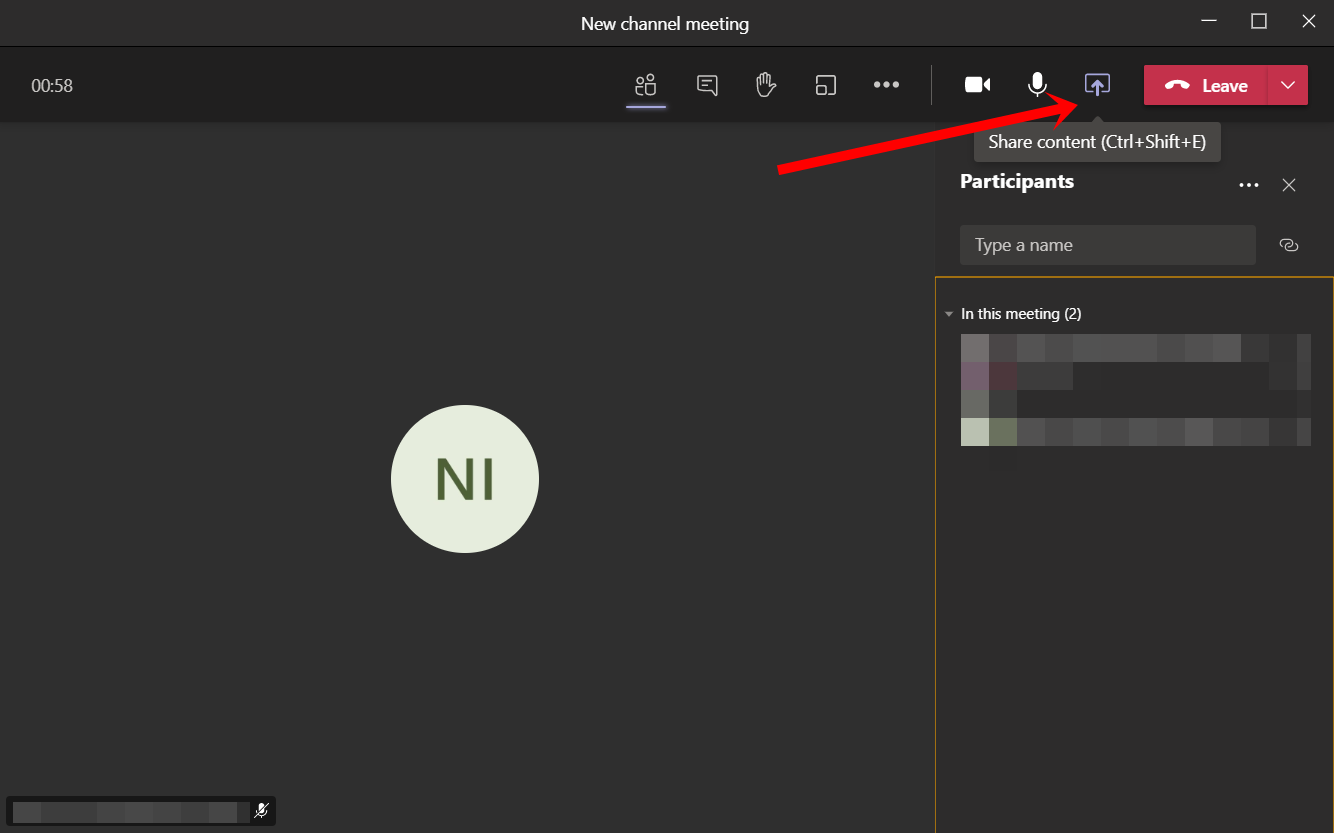Open Participants panel more options ellipsis
This screenshot has width=1334, height=833.
tap(1248, 185)
